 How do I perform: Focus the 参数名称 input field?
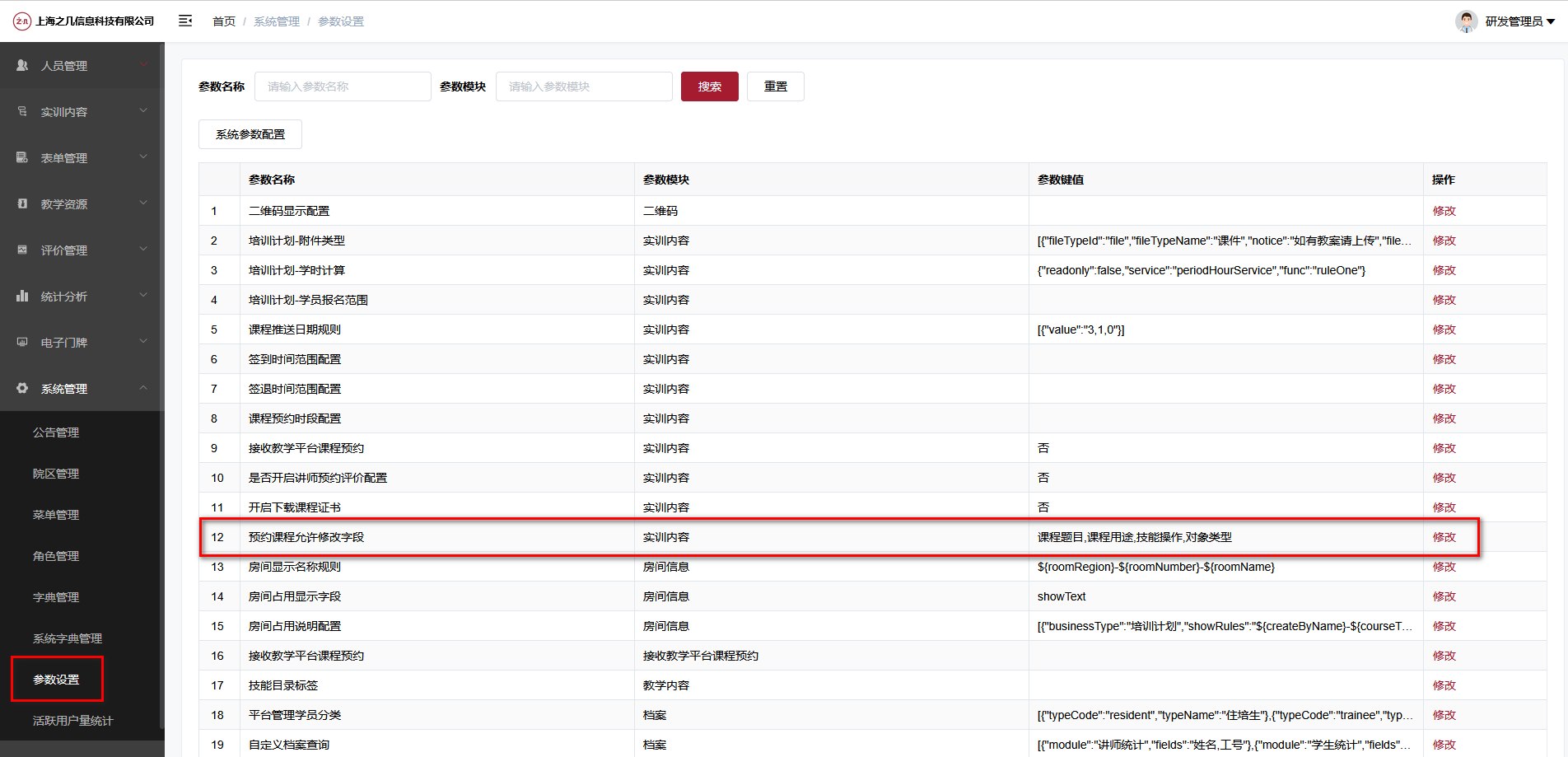coord(343,86)
